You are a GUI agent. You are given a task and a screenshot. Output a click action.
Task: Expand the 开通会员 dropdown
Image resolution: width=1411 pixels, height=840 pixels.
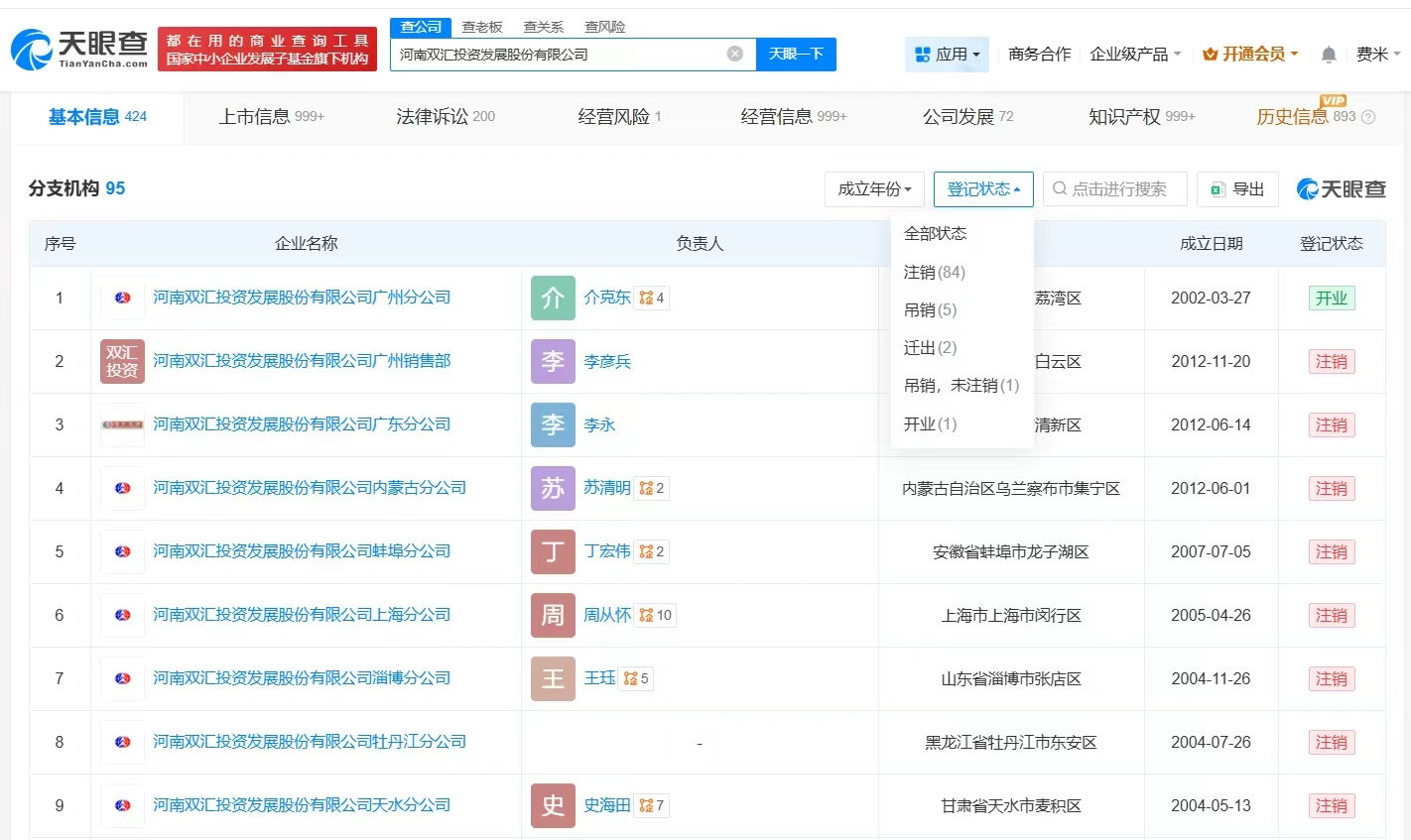(1250, 55)
